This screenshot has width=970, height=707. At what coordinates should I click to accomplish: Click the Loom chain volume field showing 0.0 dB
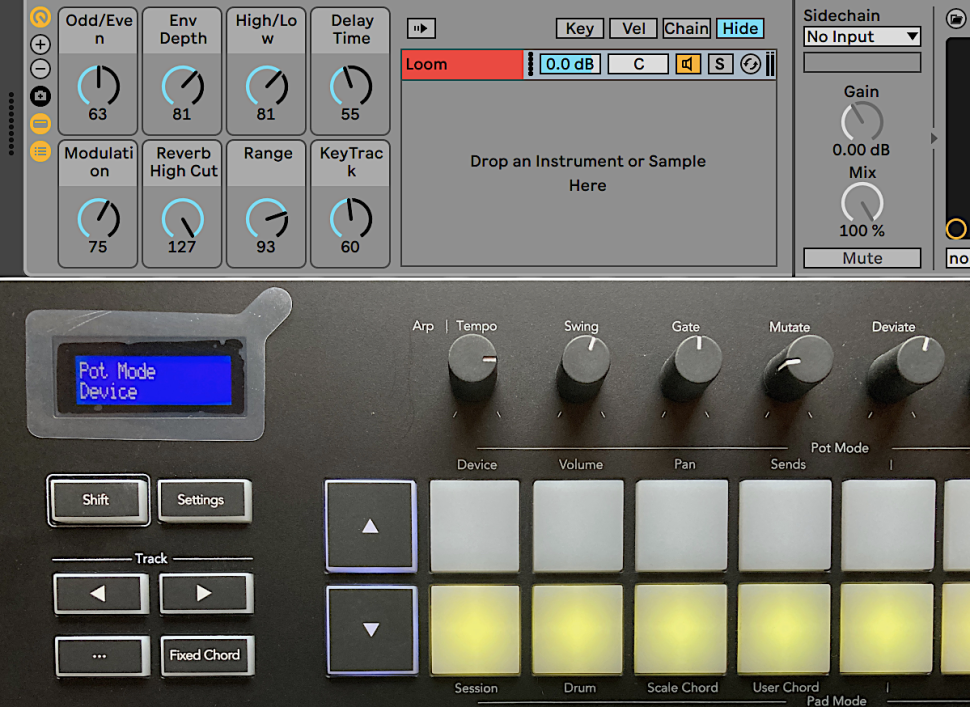coord(570,65)
